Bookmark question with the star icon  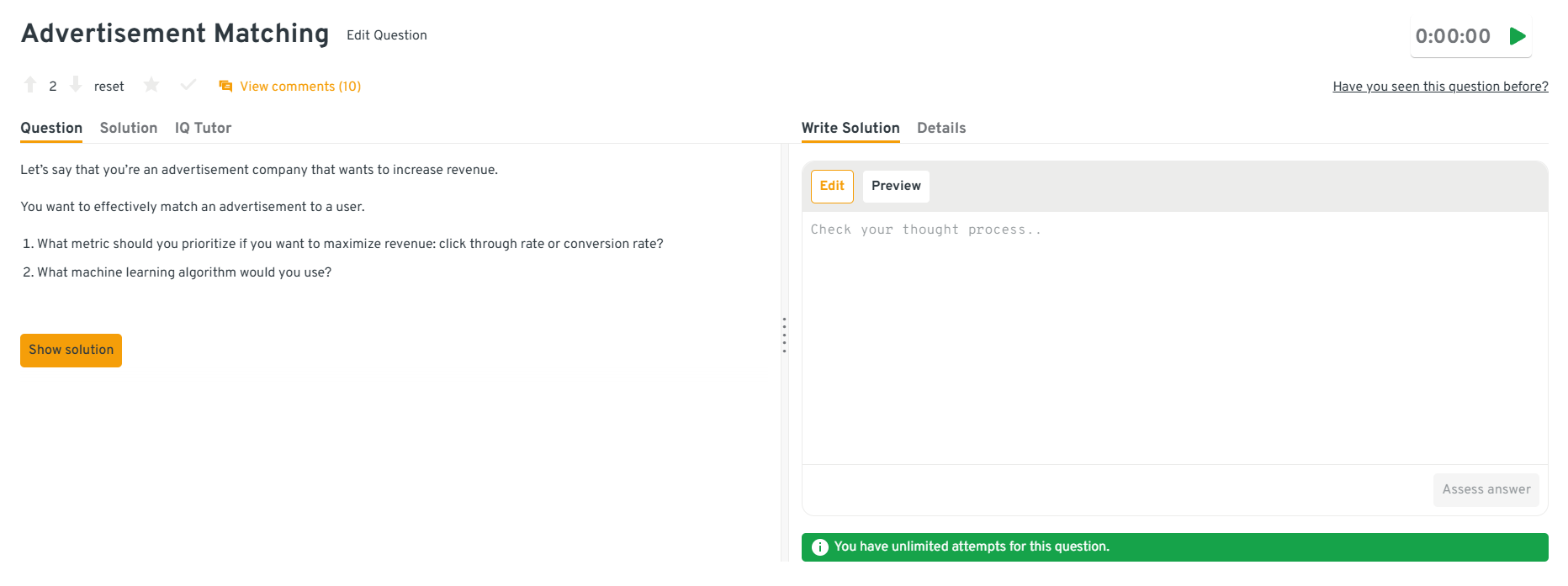[x=151, y=85]
